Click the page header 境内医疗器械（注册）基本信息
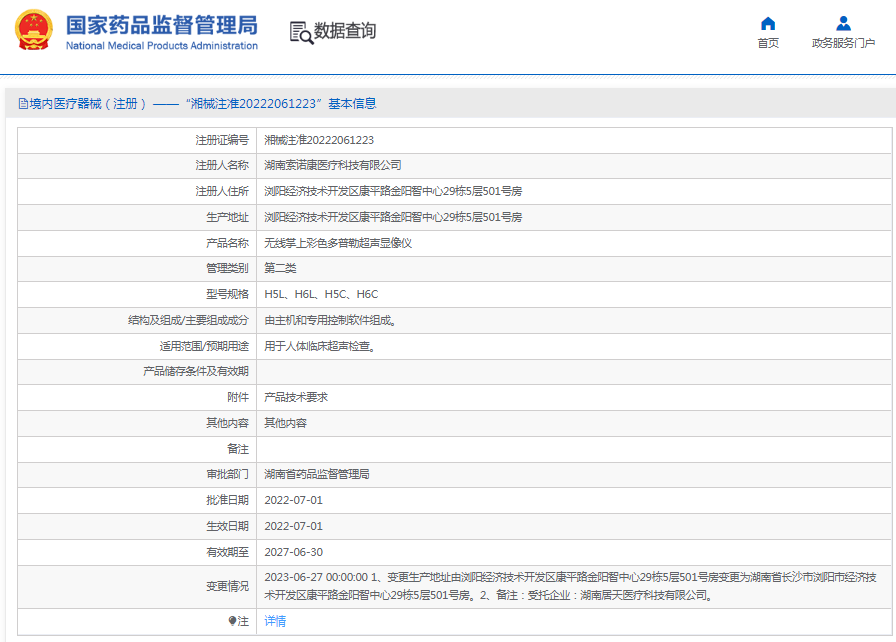 click(x=197, y=103)
